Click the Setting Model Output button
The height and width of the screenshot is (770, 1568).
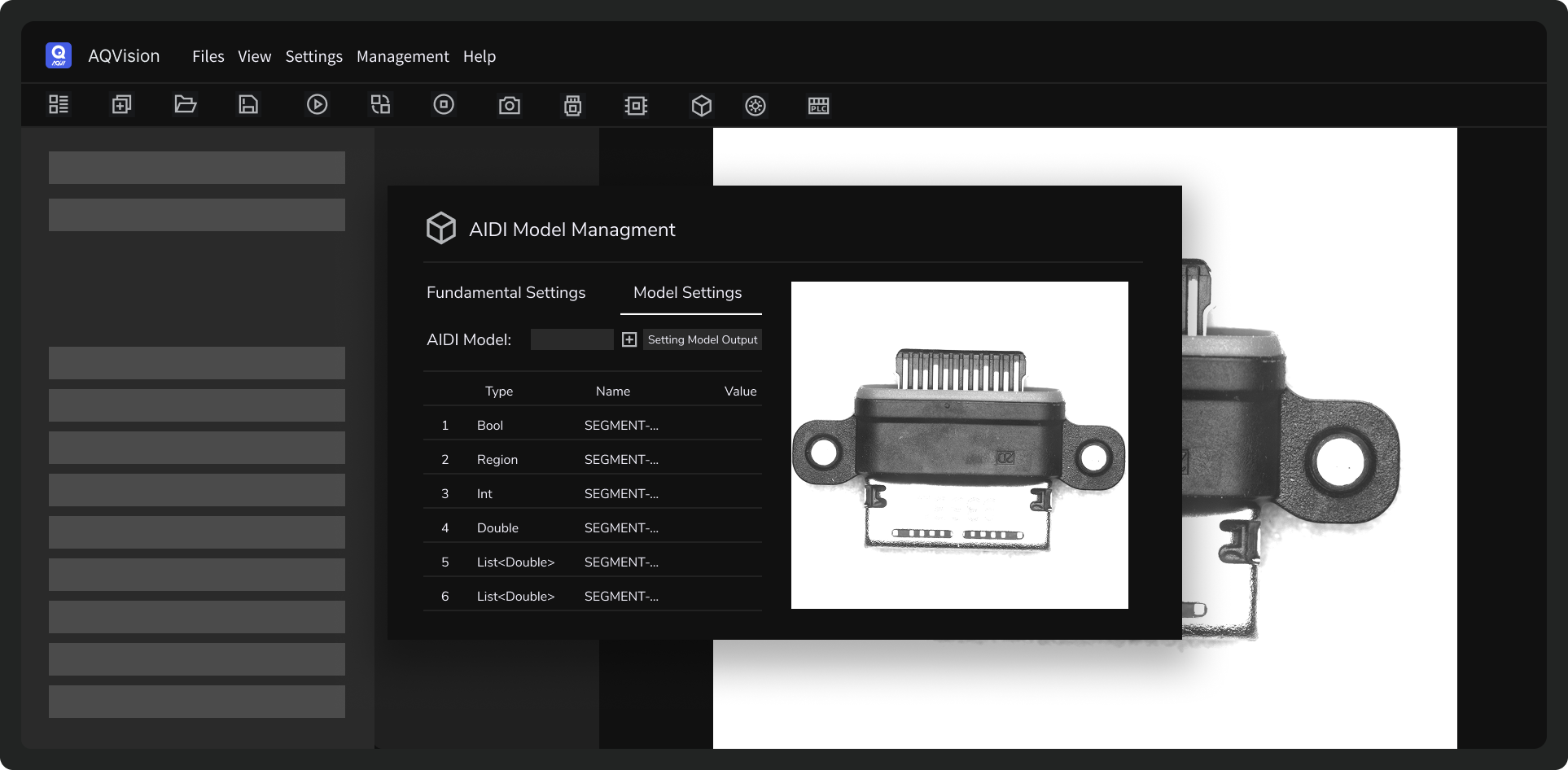703,340
